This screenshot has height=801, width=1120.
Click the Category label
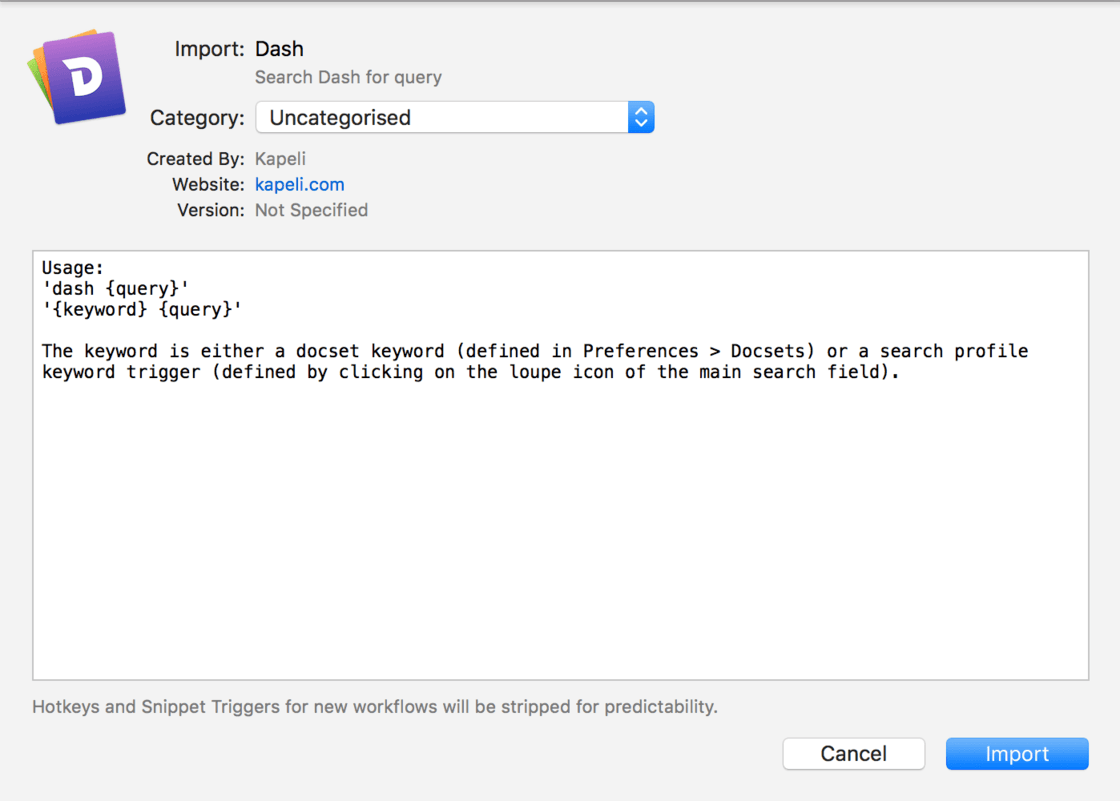pos(197,118)
